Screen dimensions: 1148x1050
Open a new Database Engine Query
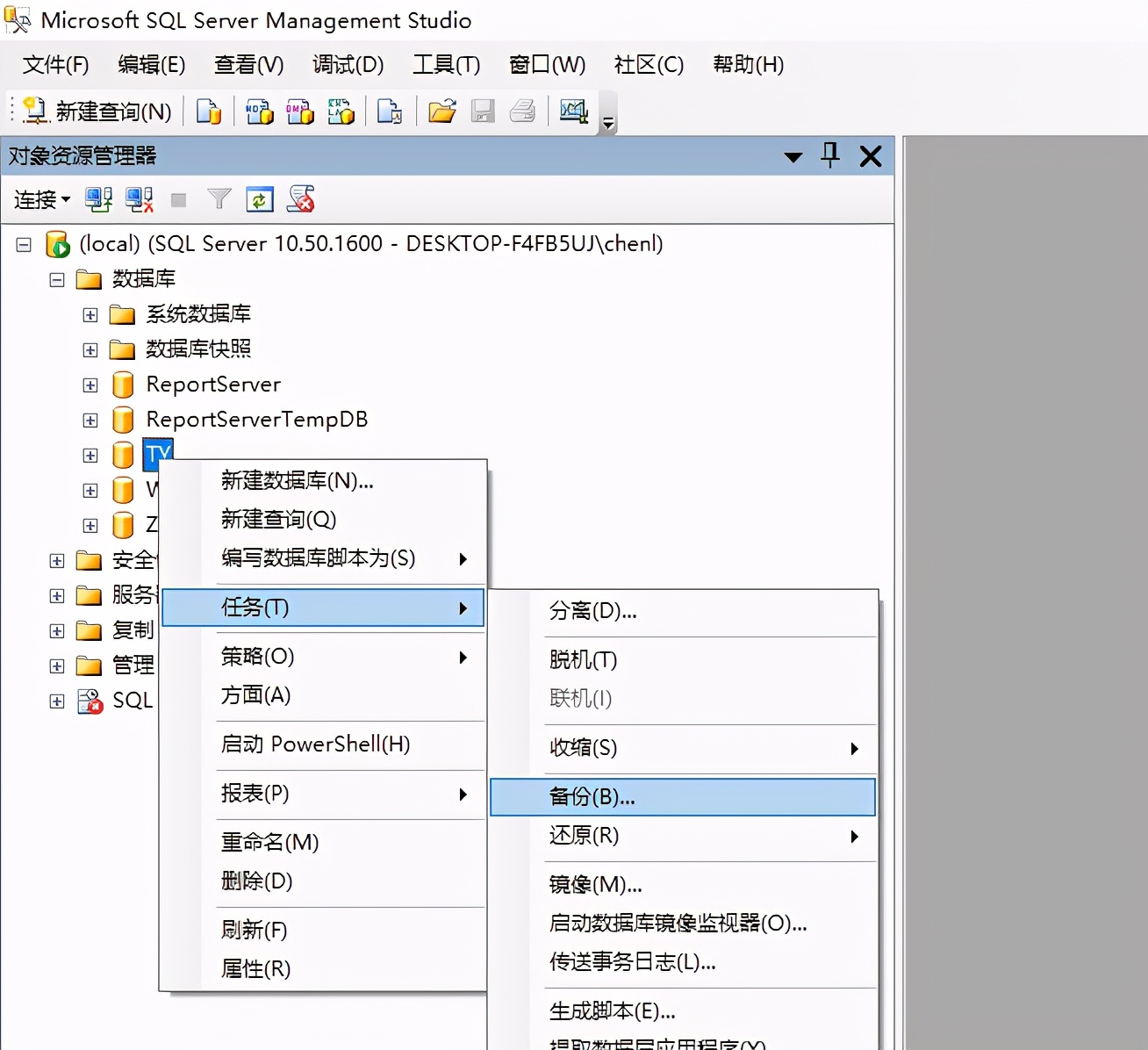[x=208, y=111]
